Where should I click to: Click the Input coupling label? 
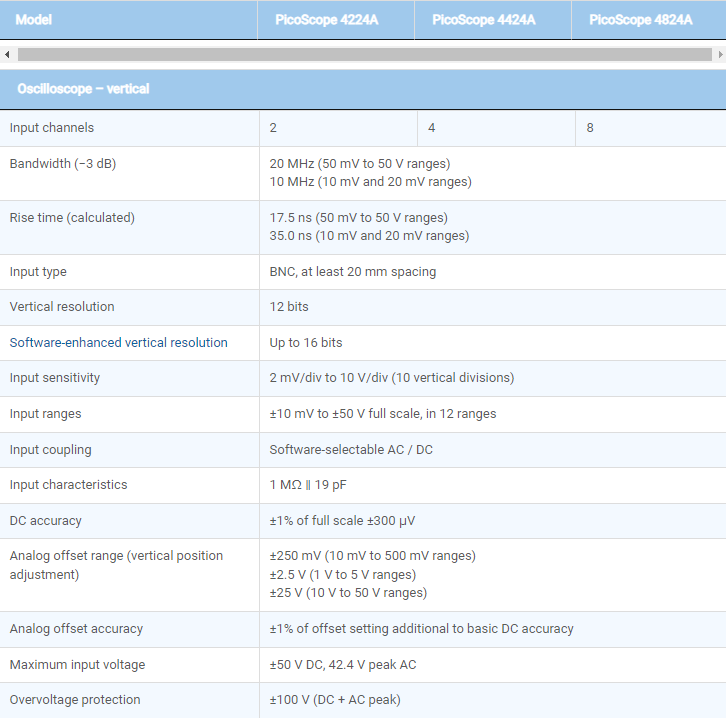[x=50, y=450]
